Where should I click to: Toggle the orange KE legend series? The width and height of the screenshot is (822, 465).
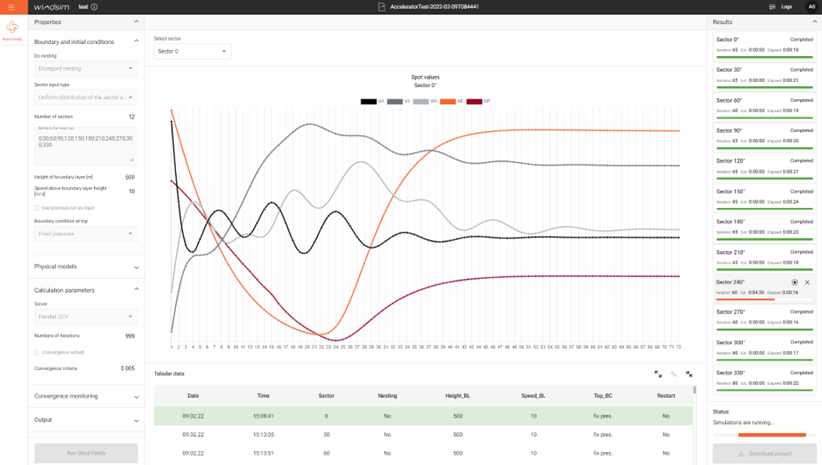pos(449,101)
